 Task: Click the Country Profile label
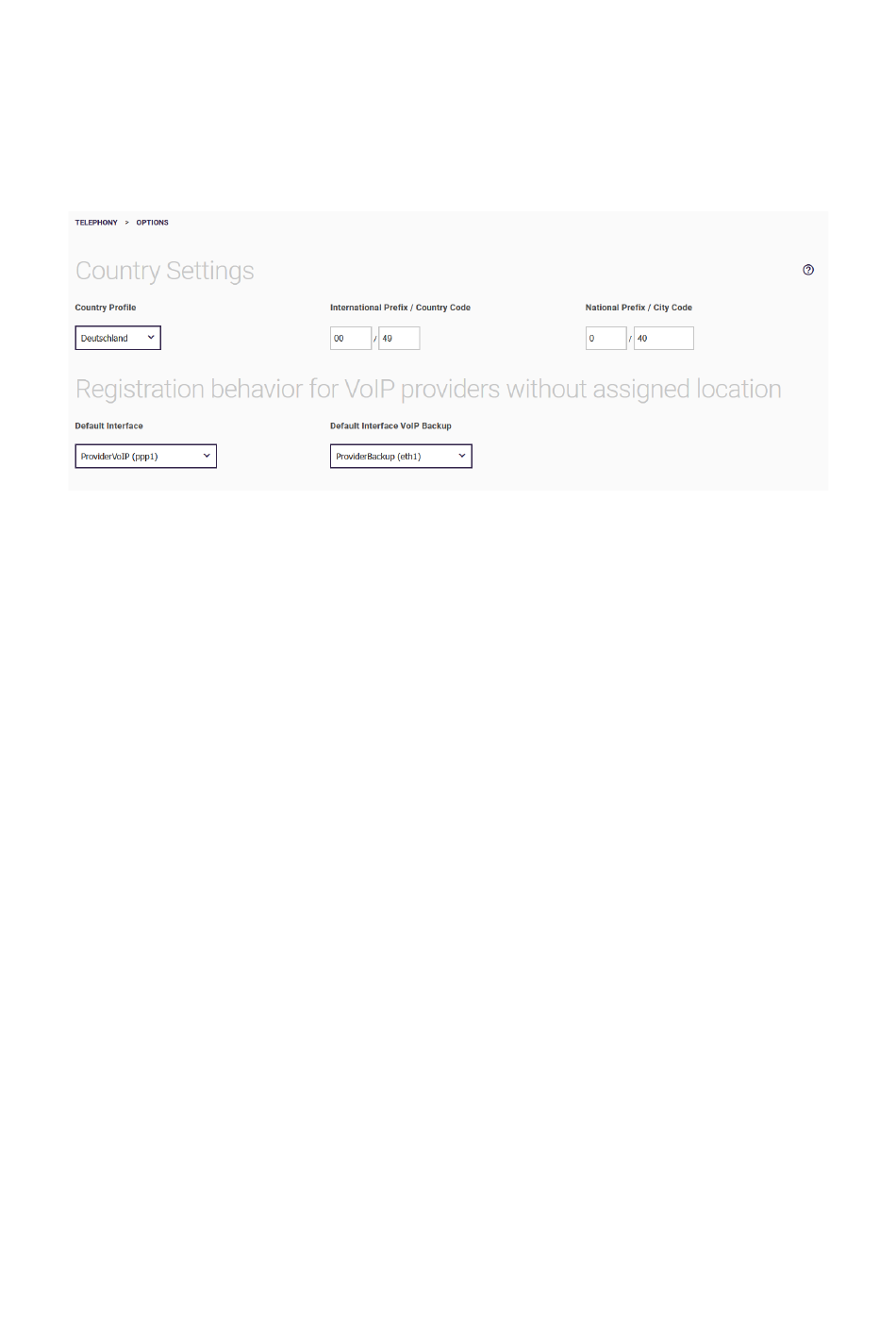(x=106, y=308)
